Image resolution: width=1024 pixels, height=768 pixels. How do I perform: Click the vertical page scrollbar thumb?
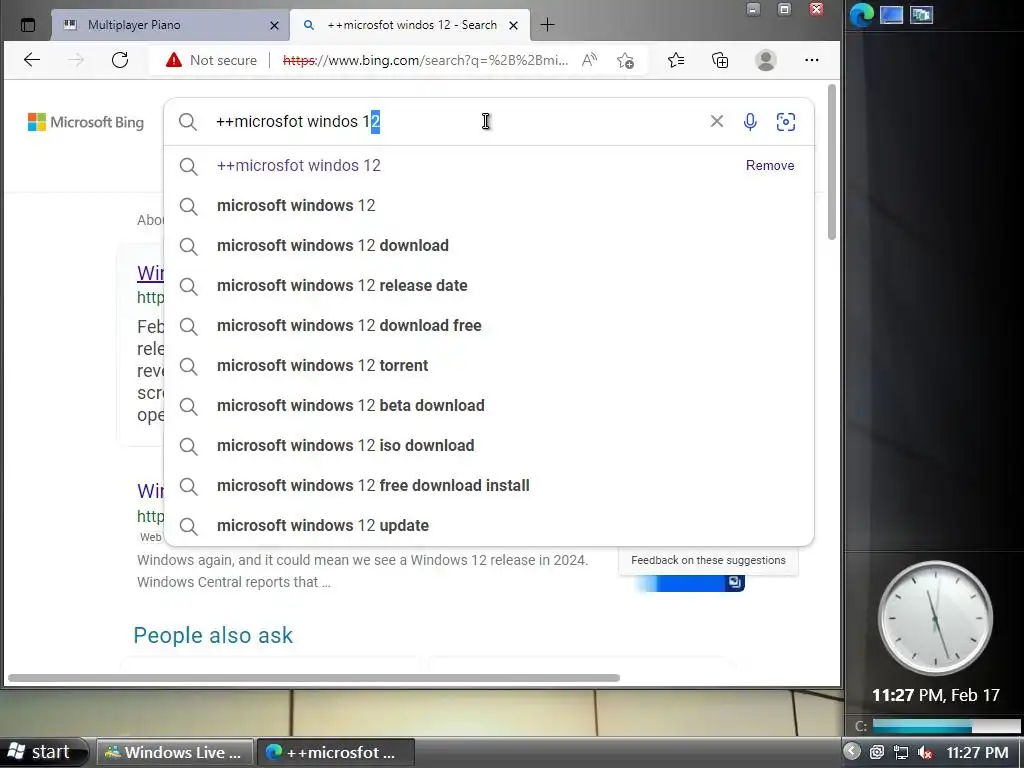click(831, 162)
